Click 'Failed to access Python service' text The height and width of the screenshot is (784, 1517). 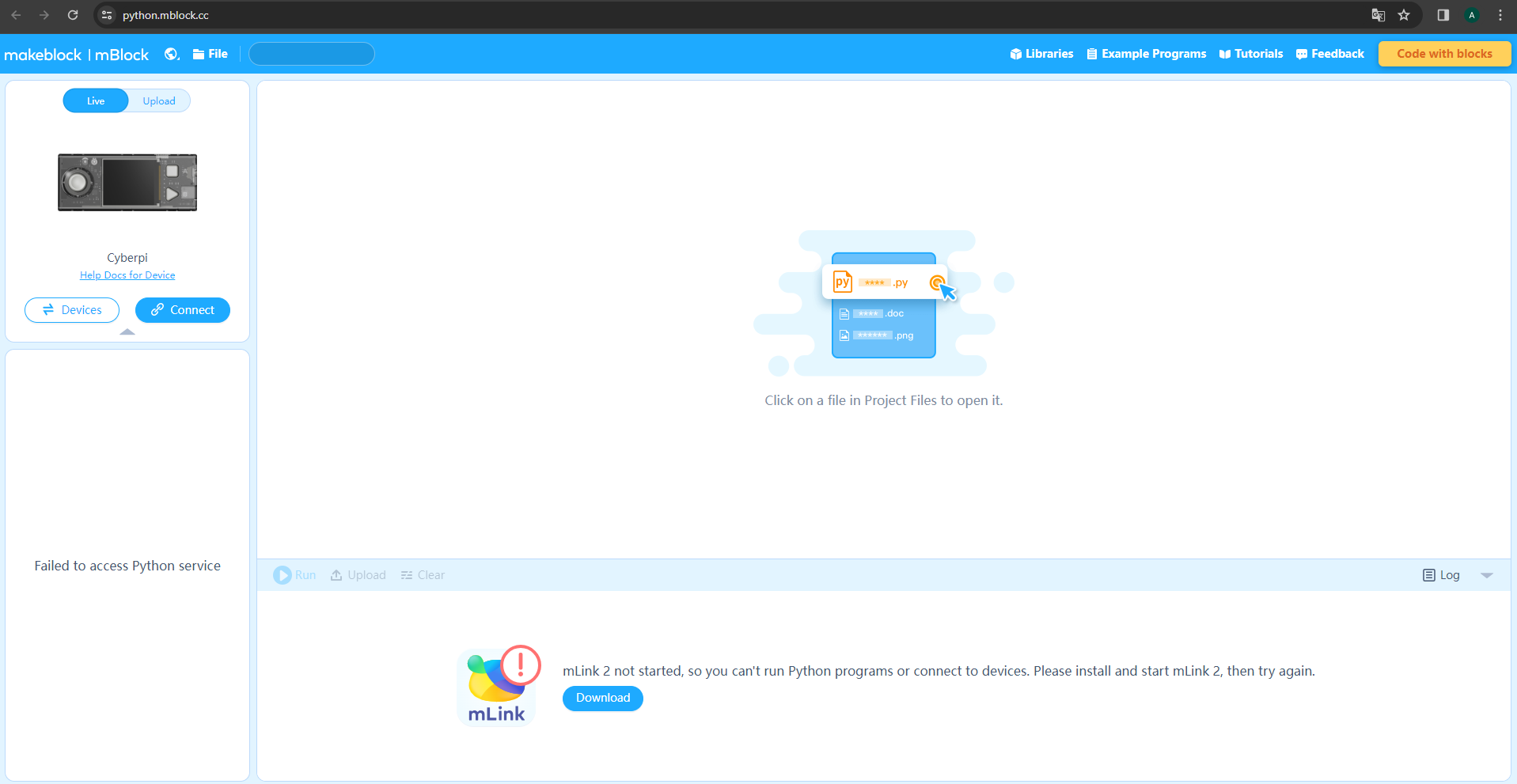(x=127, y=566)
